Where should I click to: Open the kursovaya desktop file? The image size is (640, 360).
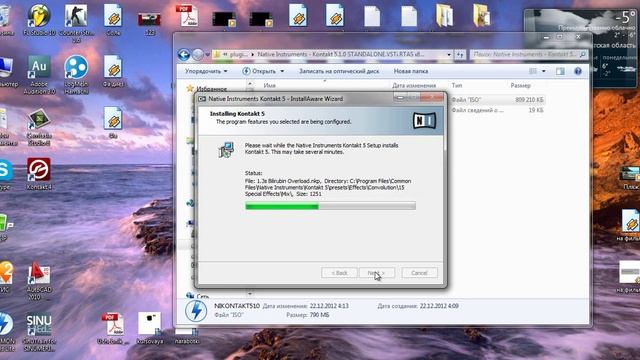tap(149, 327)
